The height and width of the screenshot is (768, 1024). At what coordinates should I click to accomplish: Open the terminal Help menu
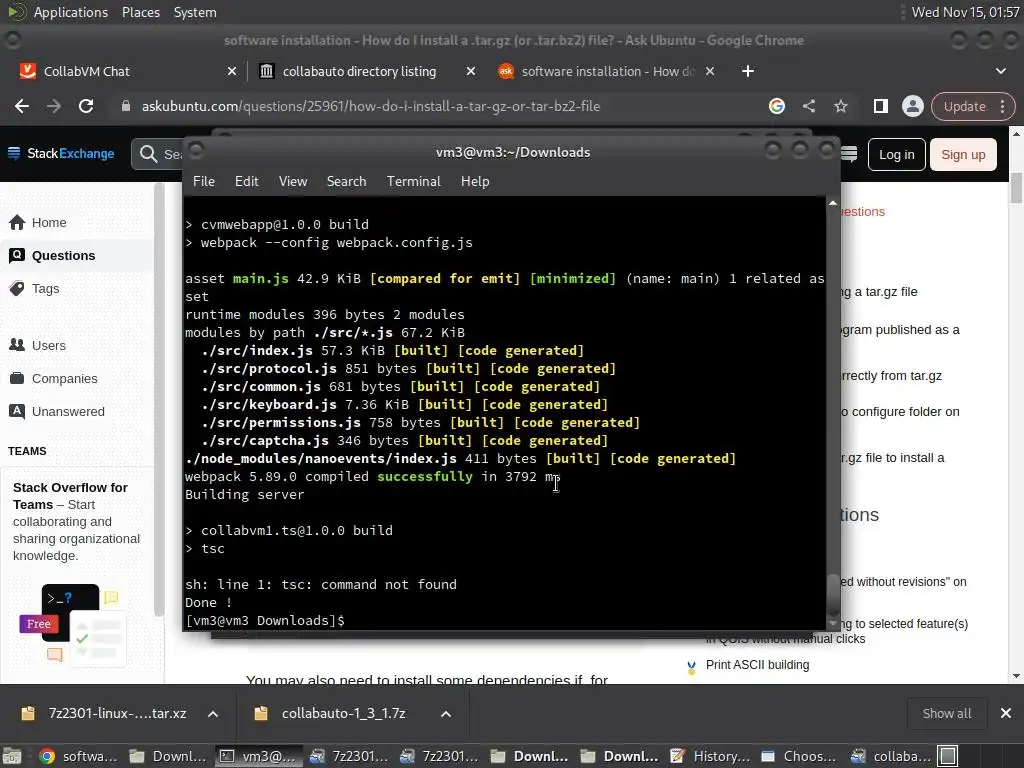pyautogui.click(x=475, y=182)
